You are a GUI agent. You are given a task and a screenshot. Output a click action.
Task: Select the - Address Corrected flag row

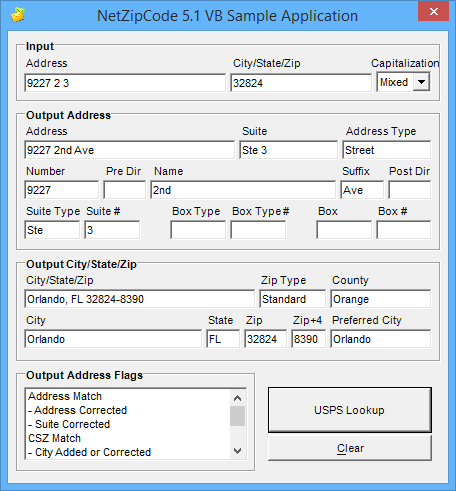coord(128,410)
